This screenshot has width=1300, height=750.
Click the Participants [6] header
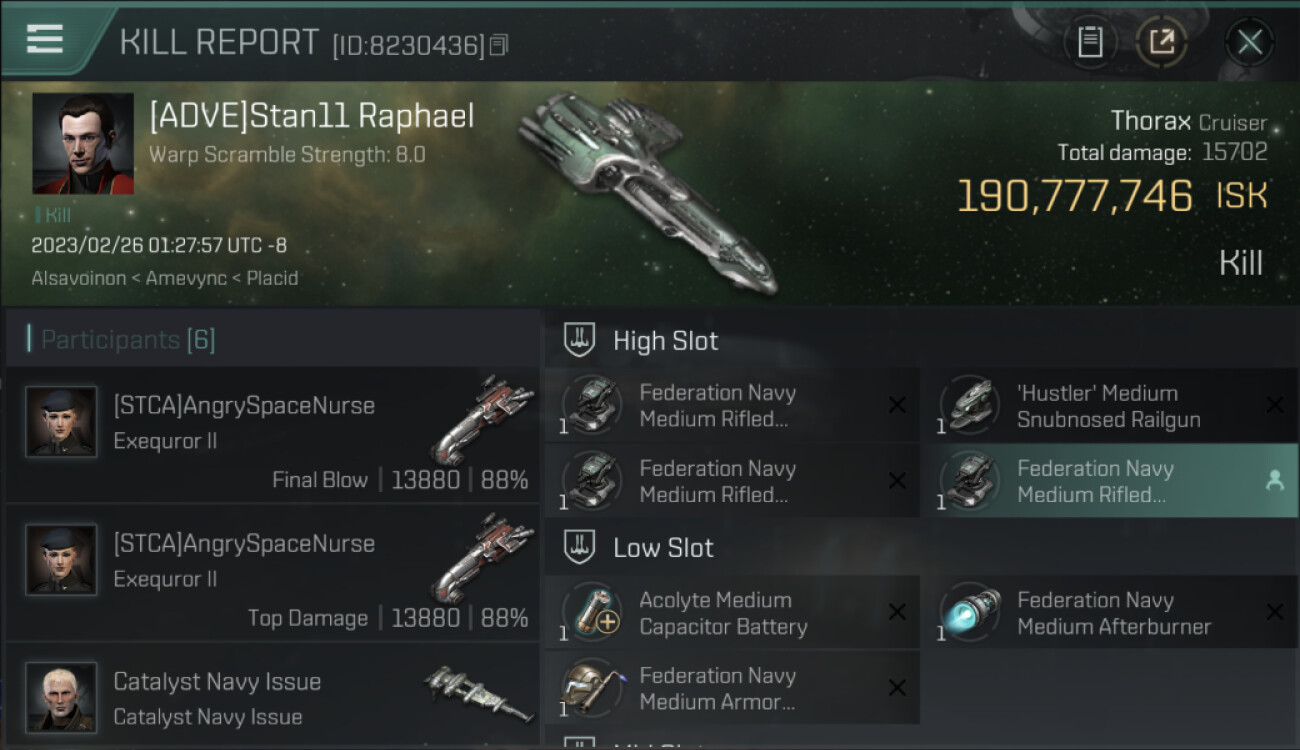[x=121, y=340]
